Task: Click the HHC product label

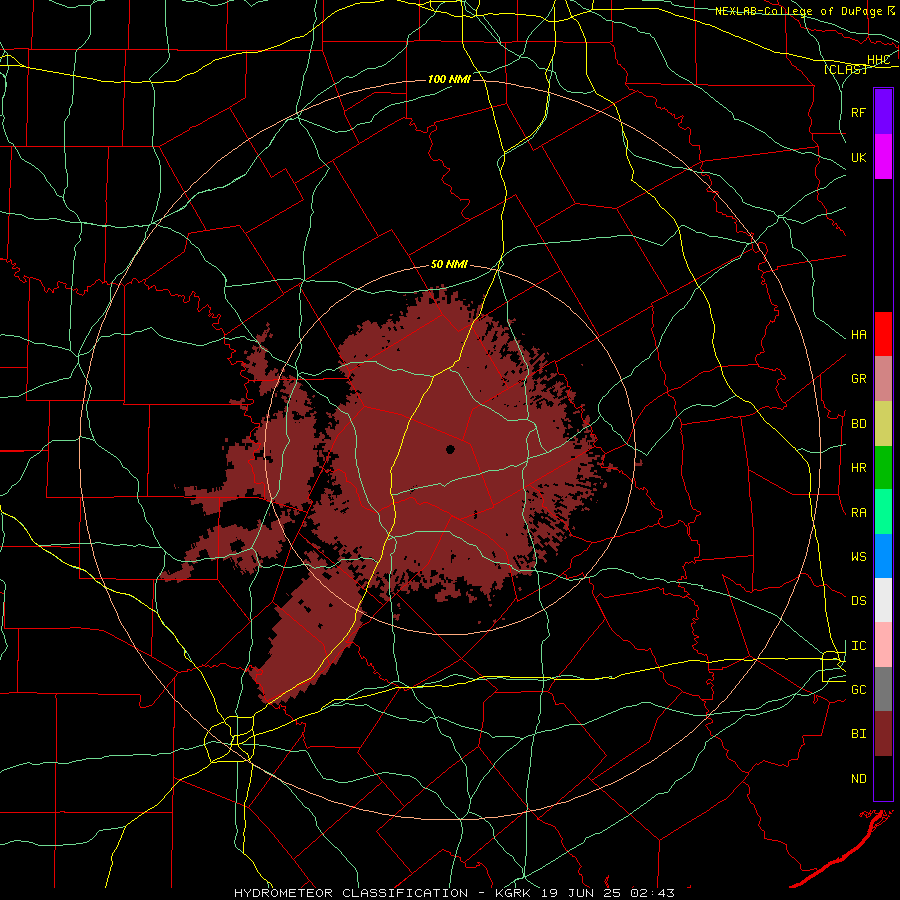Action: (878, 60)
